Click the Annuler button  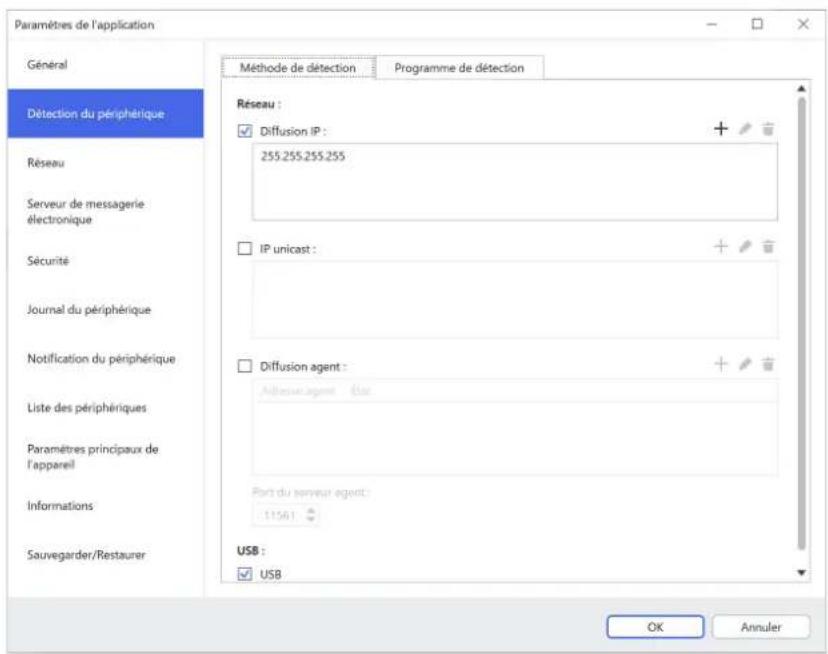(x=761, y=627)
